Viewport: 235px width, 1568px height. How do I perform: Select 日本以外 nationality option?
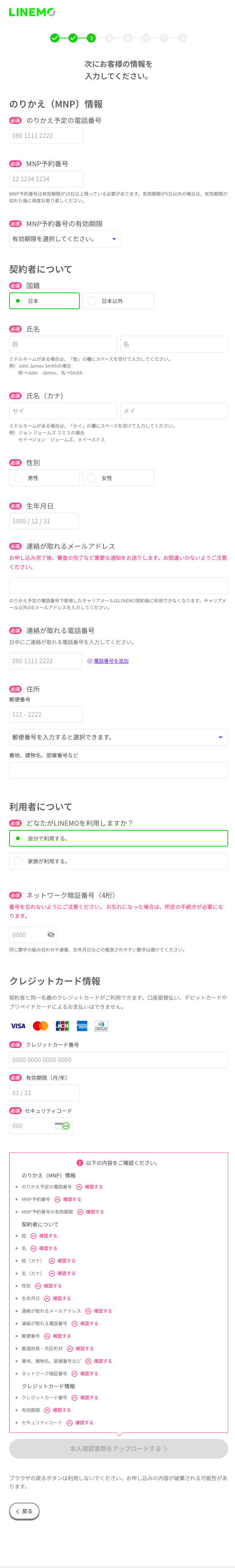[118, 301]
